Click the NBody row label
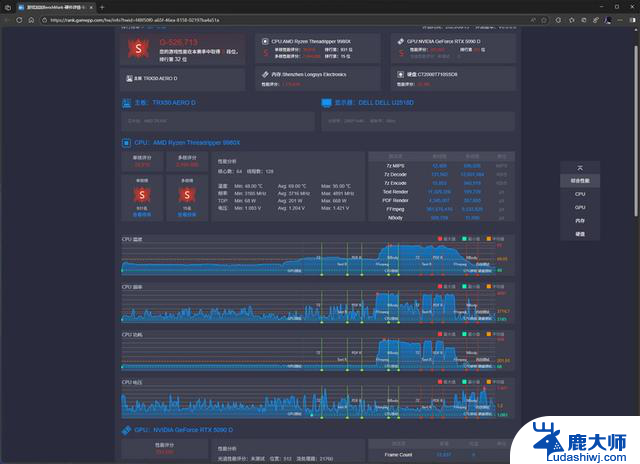This screenshot has height=464, width=640. point(395,218)
